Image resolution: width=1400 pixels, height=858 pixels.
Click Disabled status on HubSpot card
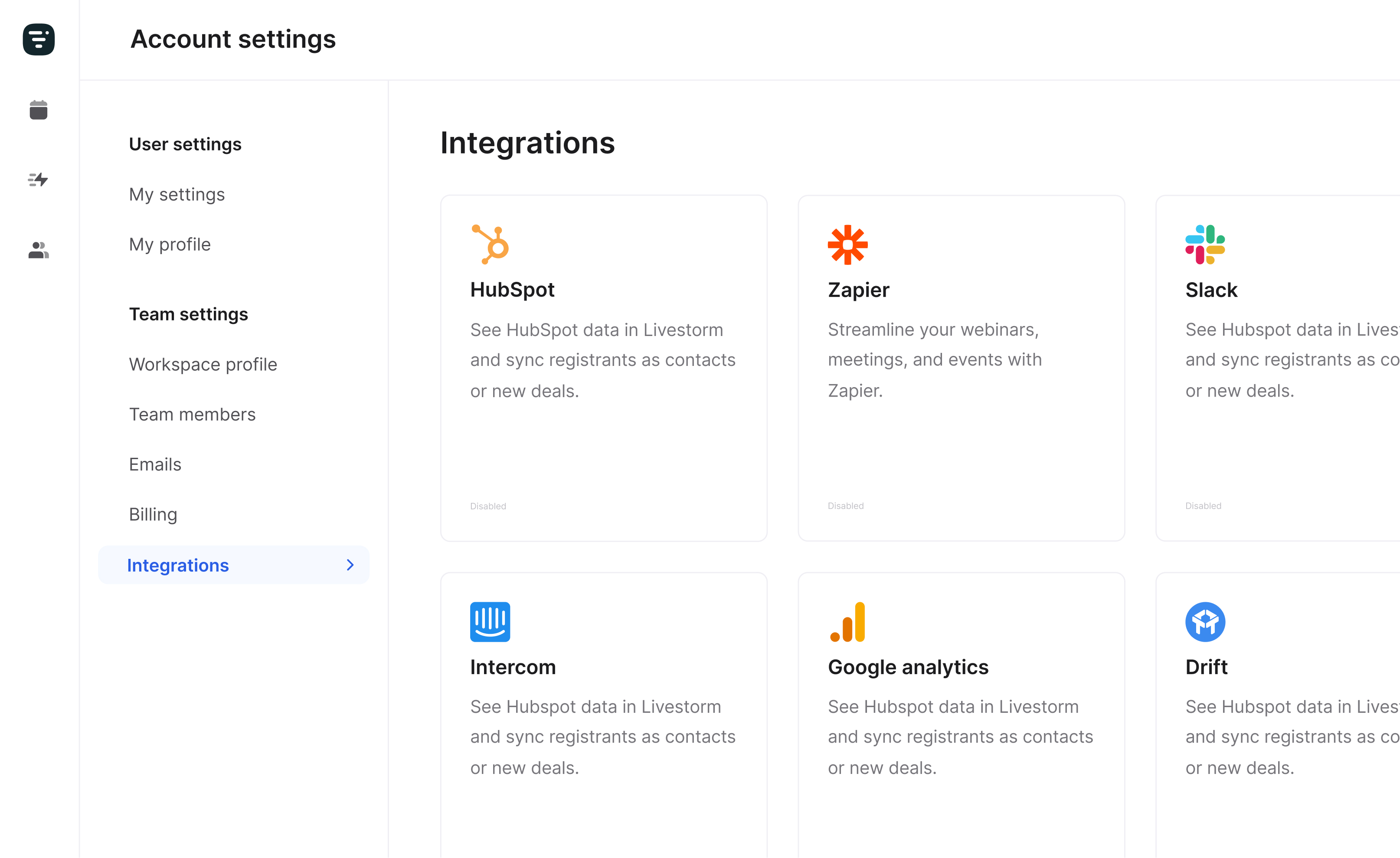488,506
